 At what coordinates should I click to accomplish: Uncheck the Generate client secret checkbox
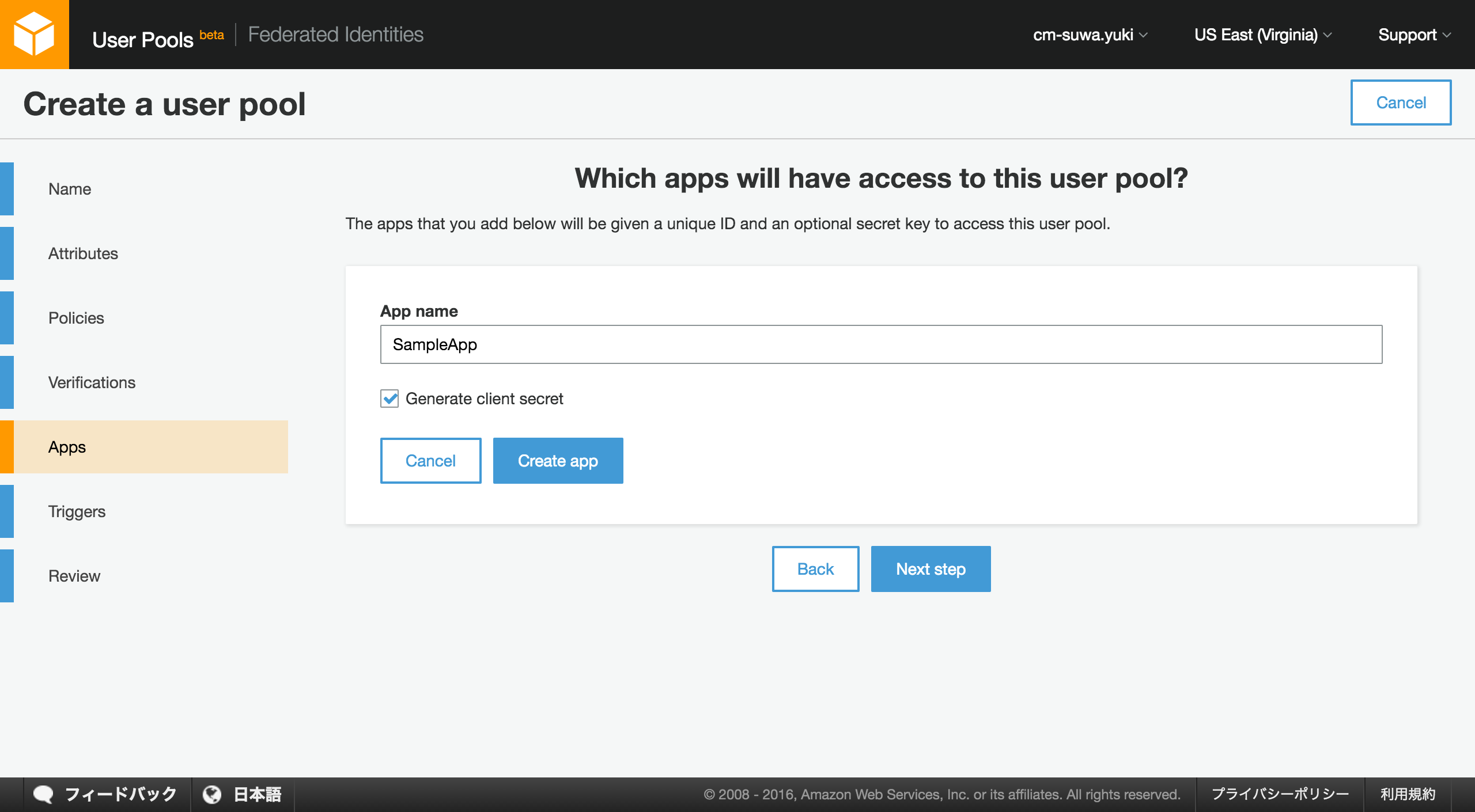click(389, 399)
